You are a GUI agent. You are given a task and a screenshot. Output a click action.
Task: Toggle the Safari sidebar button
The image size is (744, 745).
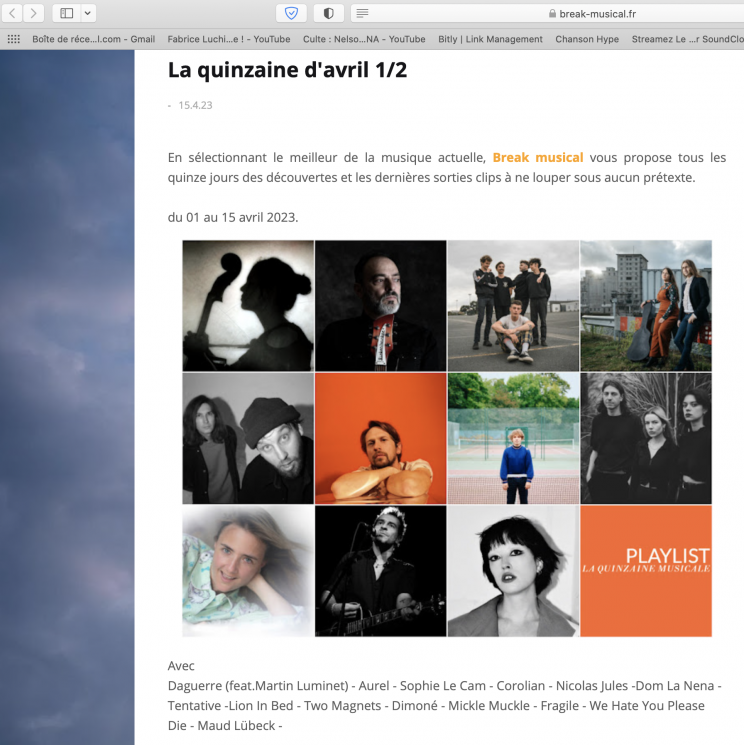pyautogui.click(x=67, y=13)
